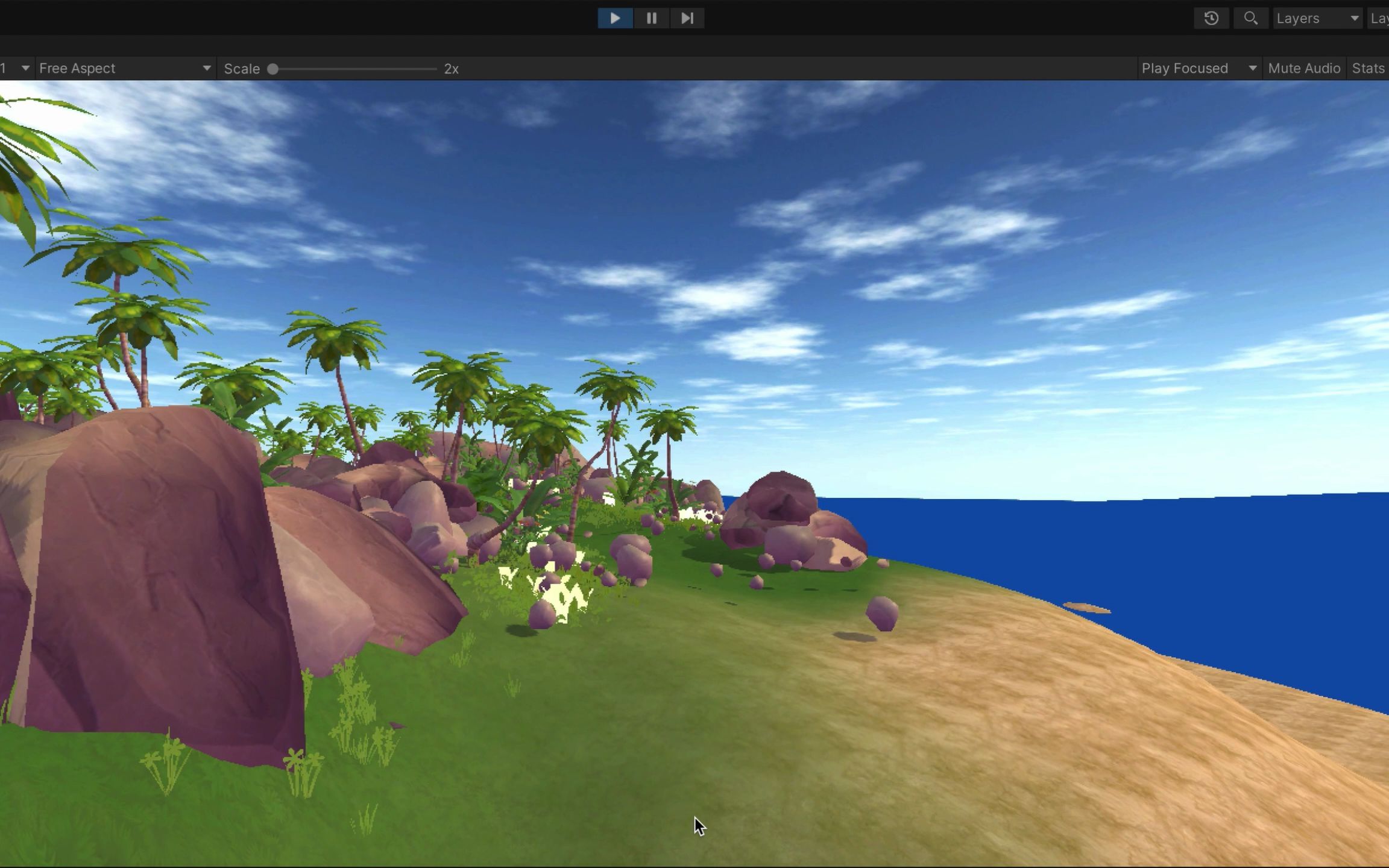Open the Undo History icon
This screenshot has width=1389, height=868.
(1211, 18)
